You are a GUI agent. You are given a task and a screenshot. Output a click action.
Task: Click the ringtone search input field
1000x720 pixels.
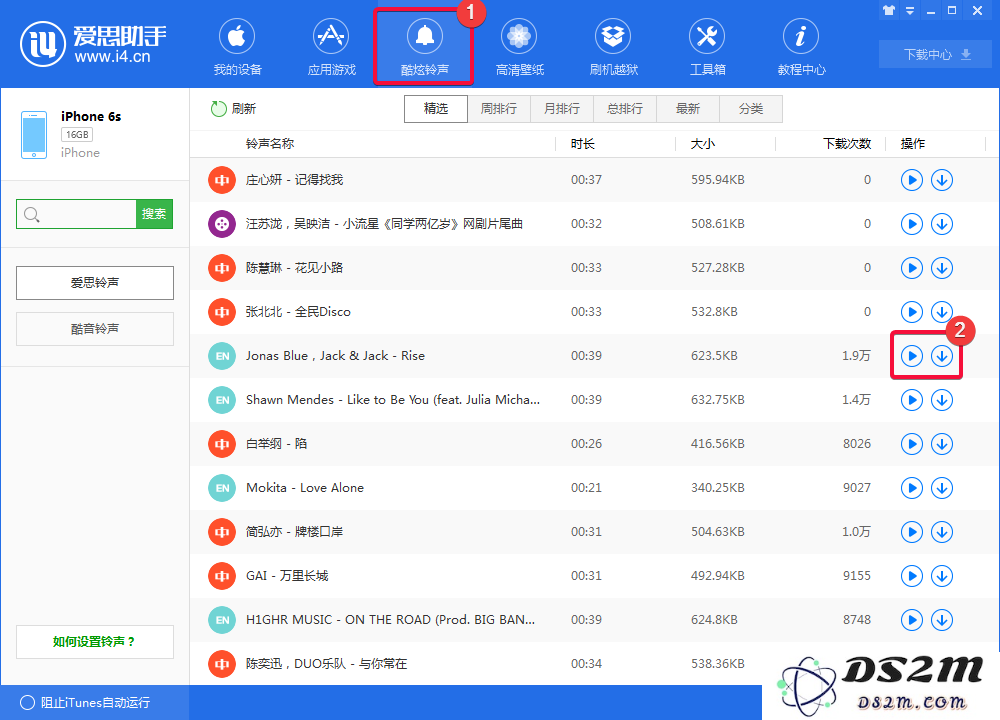tap(77, 214)
